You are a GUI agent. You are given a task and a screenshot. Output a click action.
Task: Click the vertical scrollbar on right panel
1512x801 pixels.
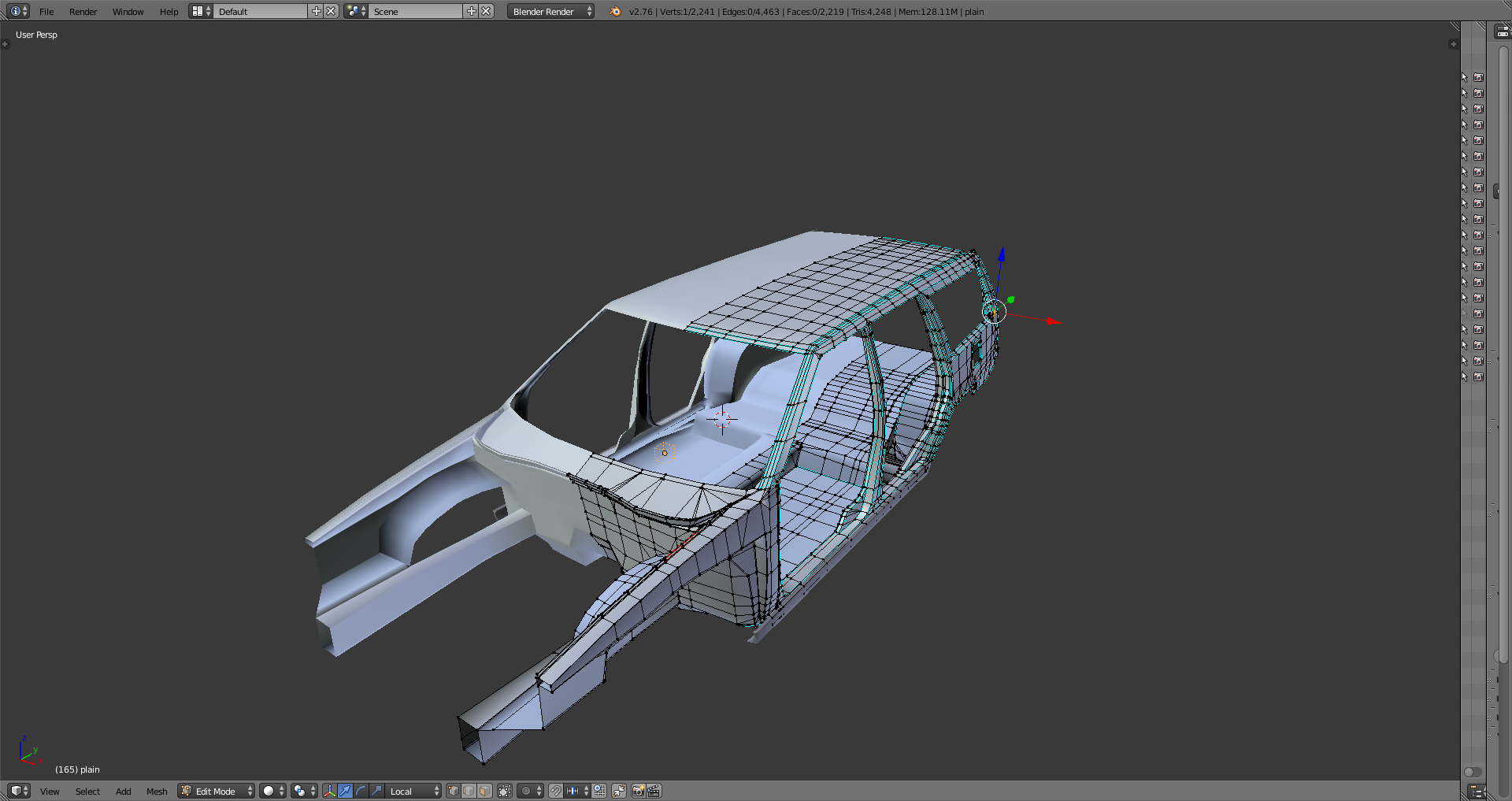1503,354
